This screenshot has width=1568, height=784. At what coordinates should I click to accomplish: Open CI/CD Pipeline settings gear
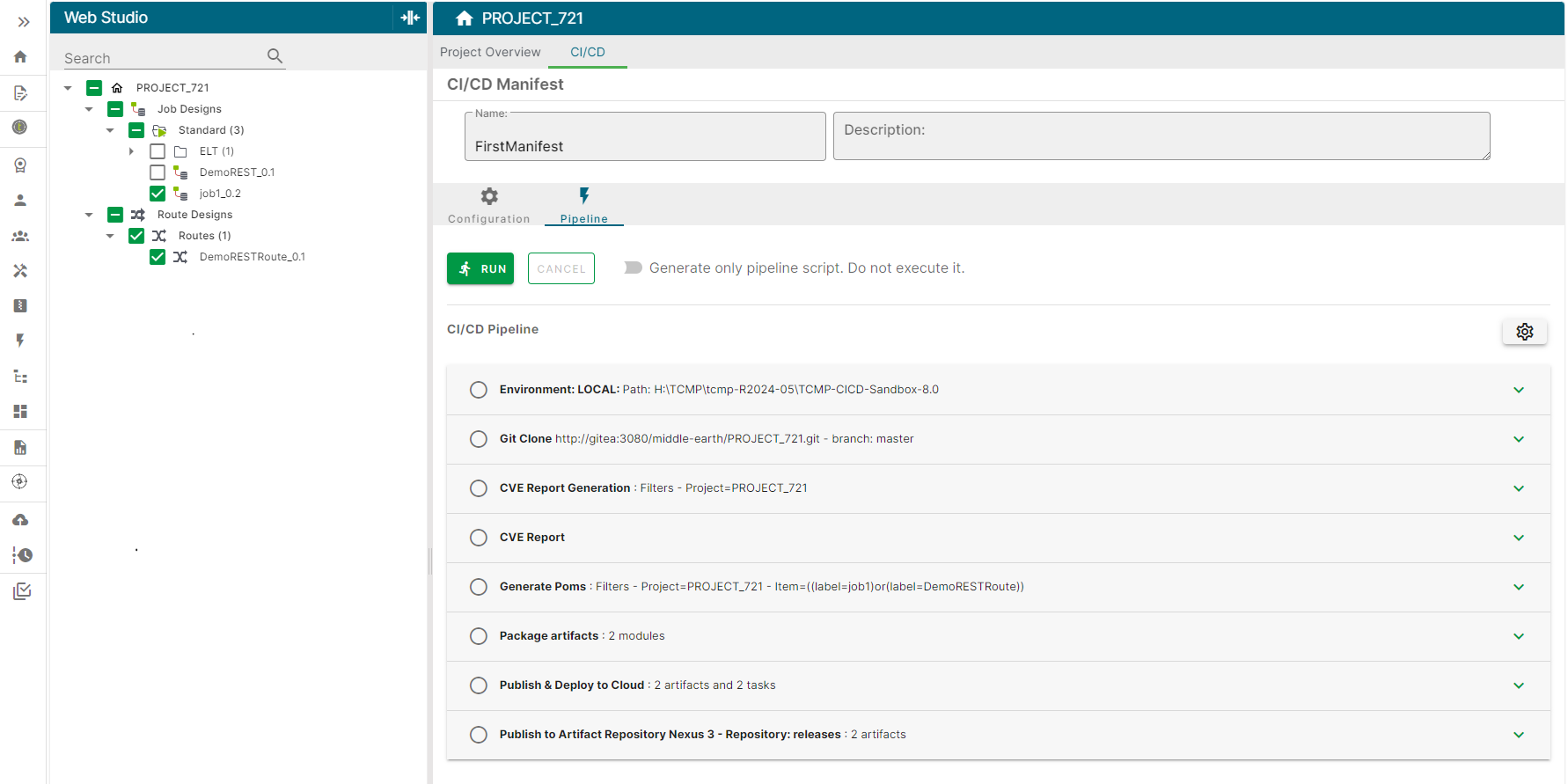click(1524, 332)
